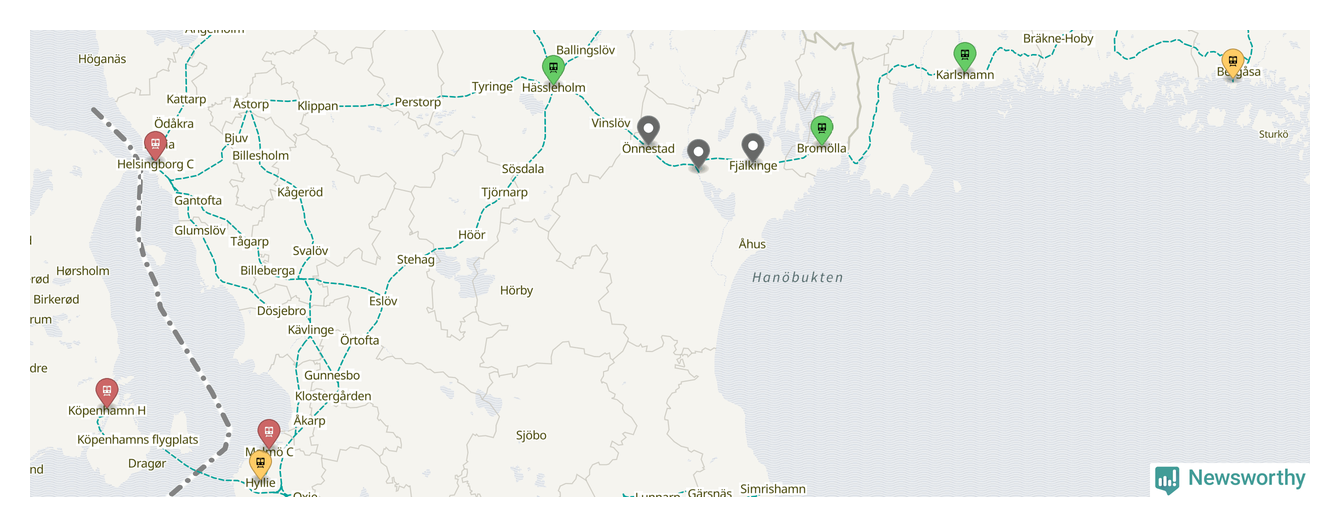Select the yellow Hyllie train marker
The width and height of the screenshot is (1340, 527).
pos(260,466)
